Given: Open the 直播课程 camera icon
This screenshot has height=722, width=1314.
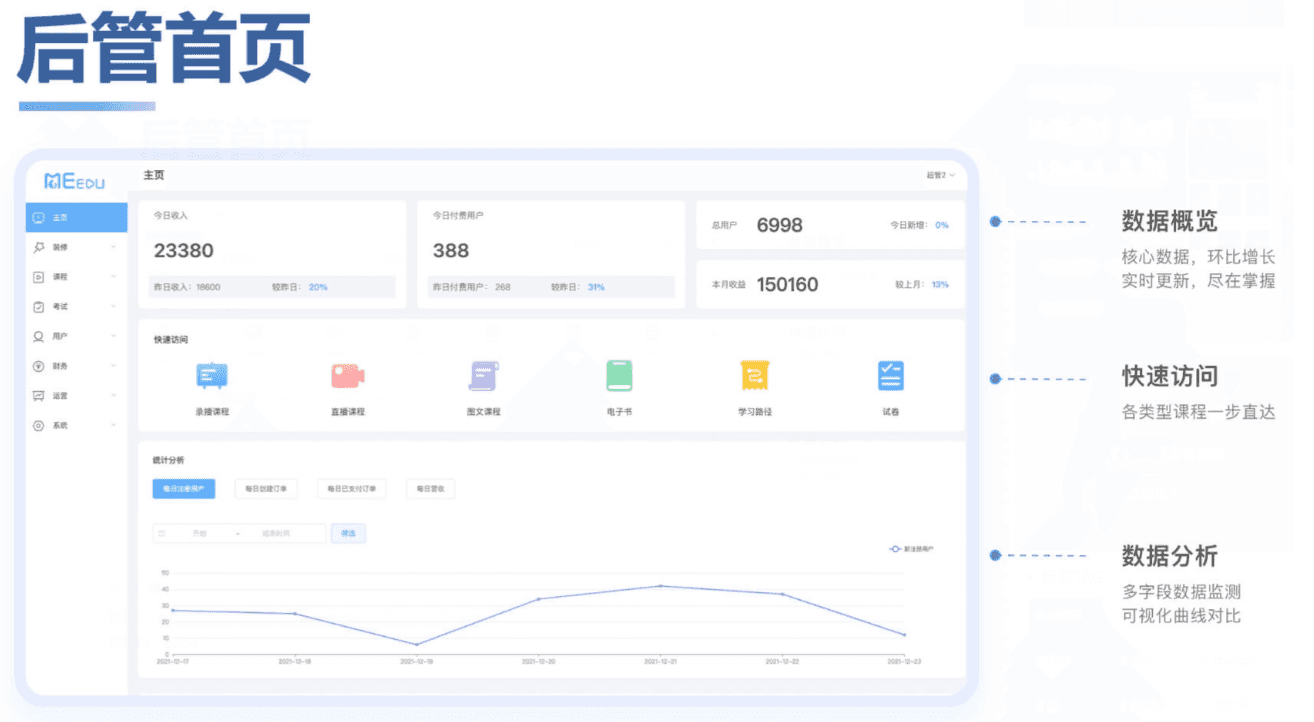Looking at the screenshot, I should click(347, 376).
